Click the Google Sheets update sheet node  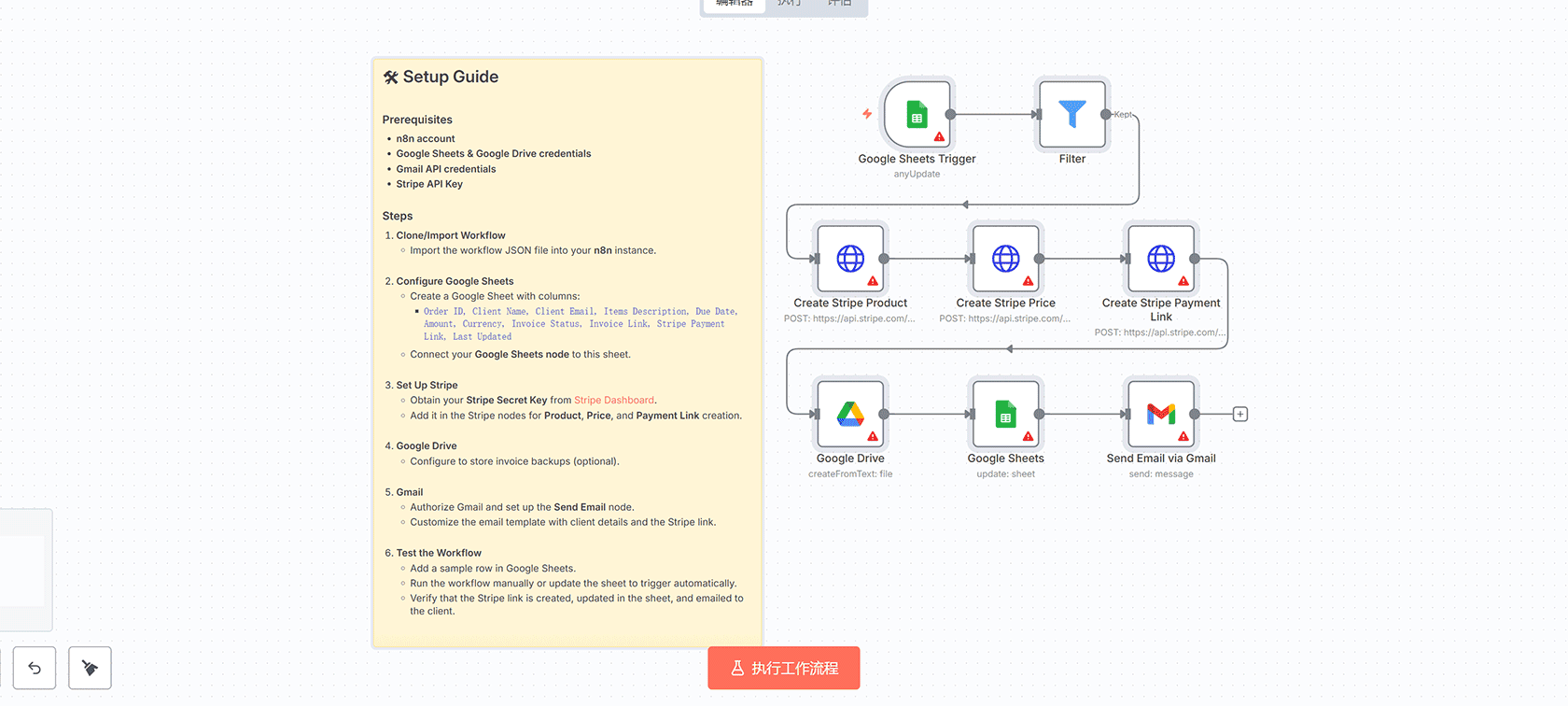point(1005,414)
